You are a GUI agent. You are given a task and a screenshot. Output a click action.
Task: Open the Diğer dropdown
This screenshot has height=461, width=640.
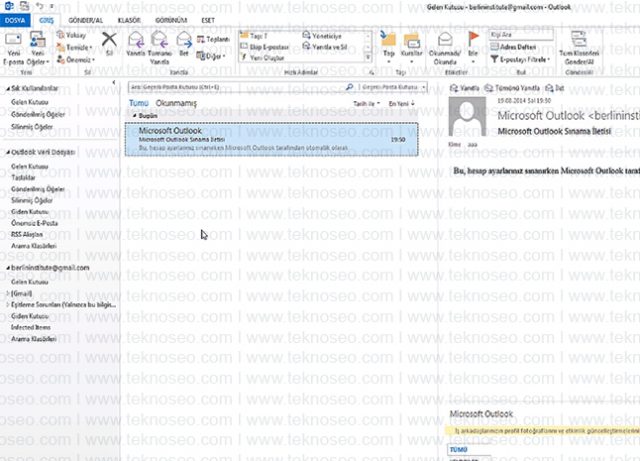point(211,56)
